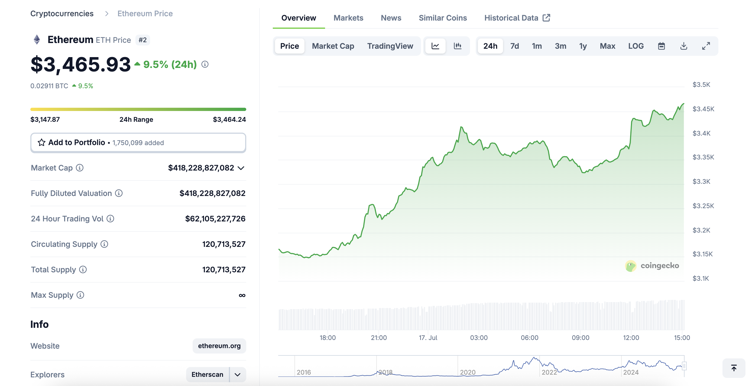Click info icon next to Market Cap
Image resolution: width=752 pixels, height=386 pixels.
[x=80, y=168]
